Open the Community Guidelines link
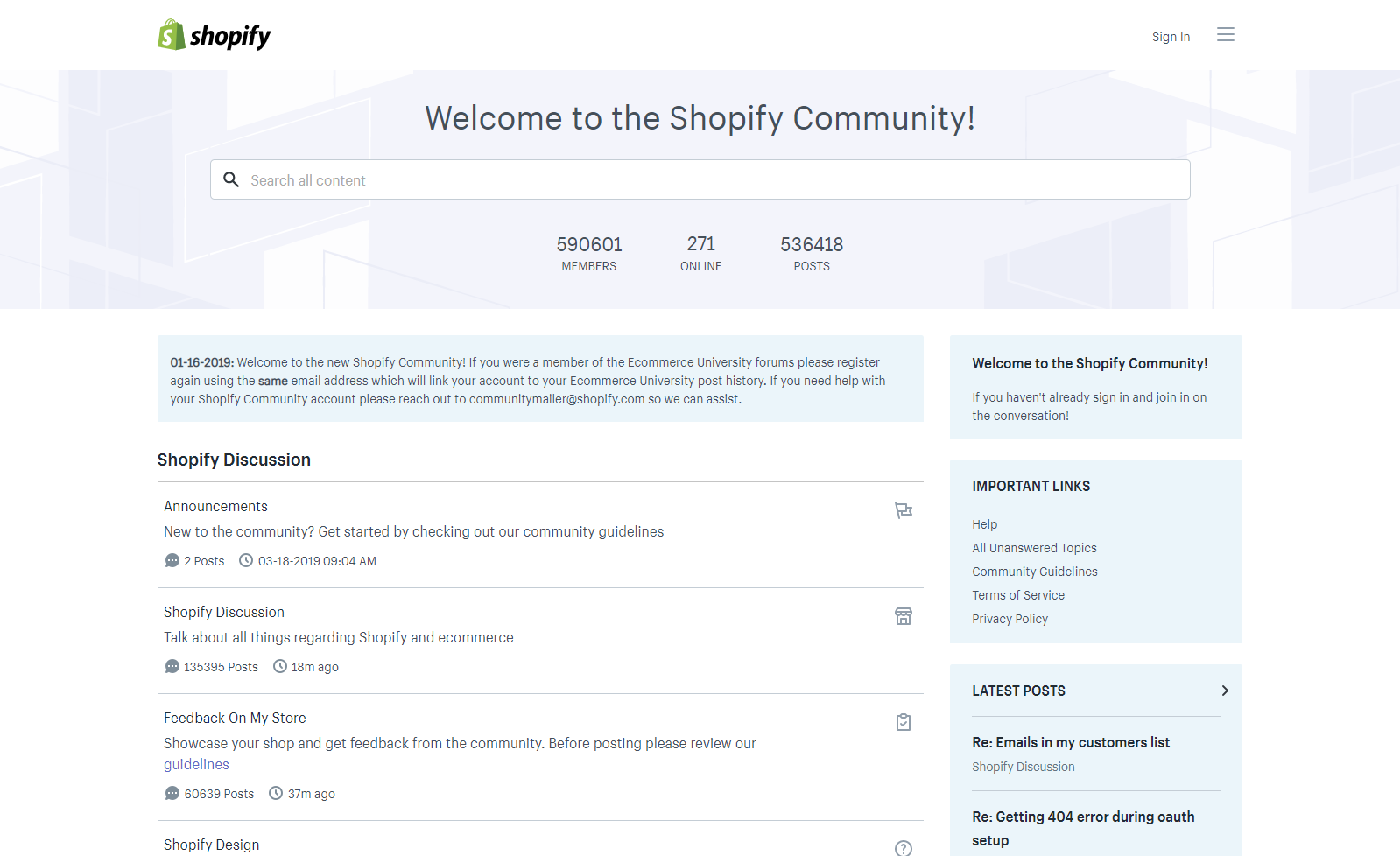 click(1034, 572)
